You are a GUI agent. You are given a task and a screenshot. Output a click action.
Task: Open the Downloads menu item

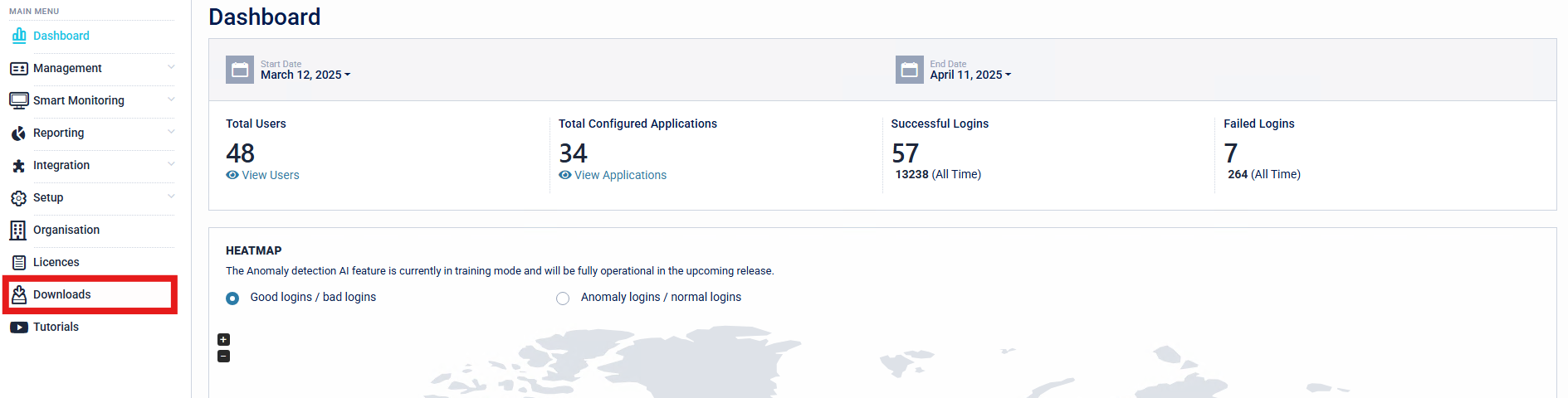(62, 294)
